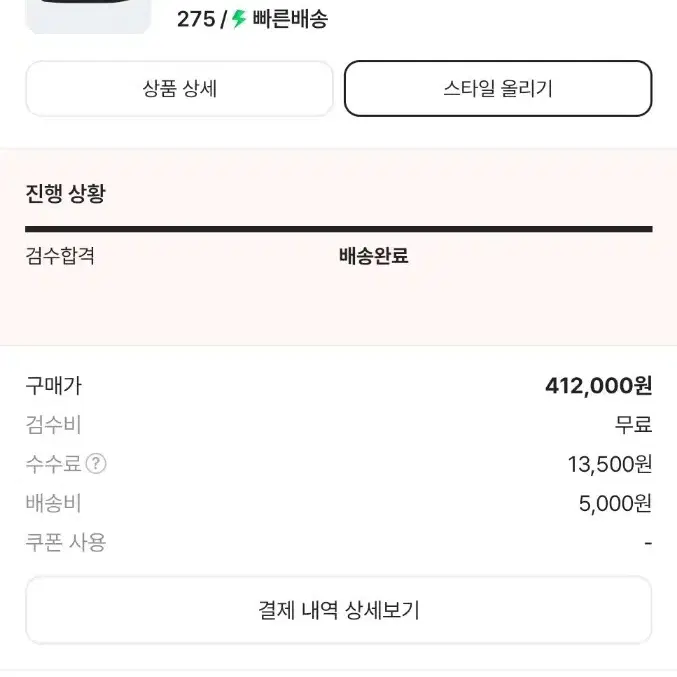
Task: Click the 배송완료 status
Action: click(x=373, y=256)
